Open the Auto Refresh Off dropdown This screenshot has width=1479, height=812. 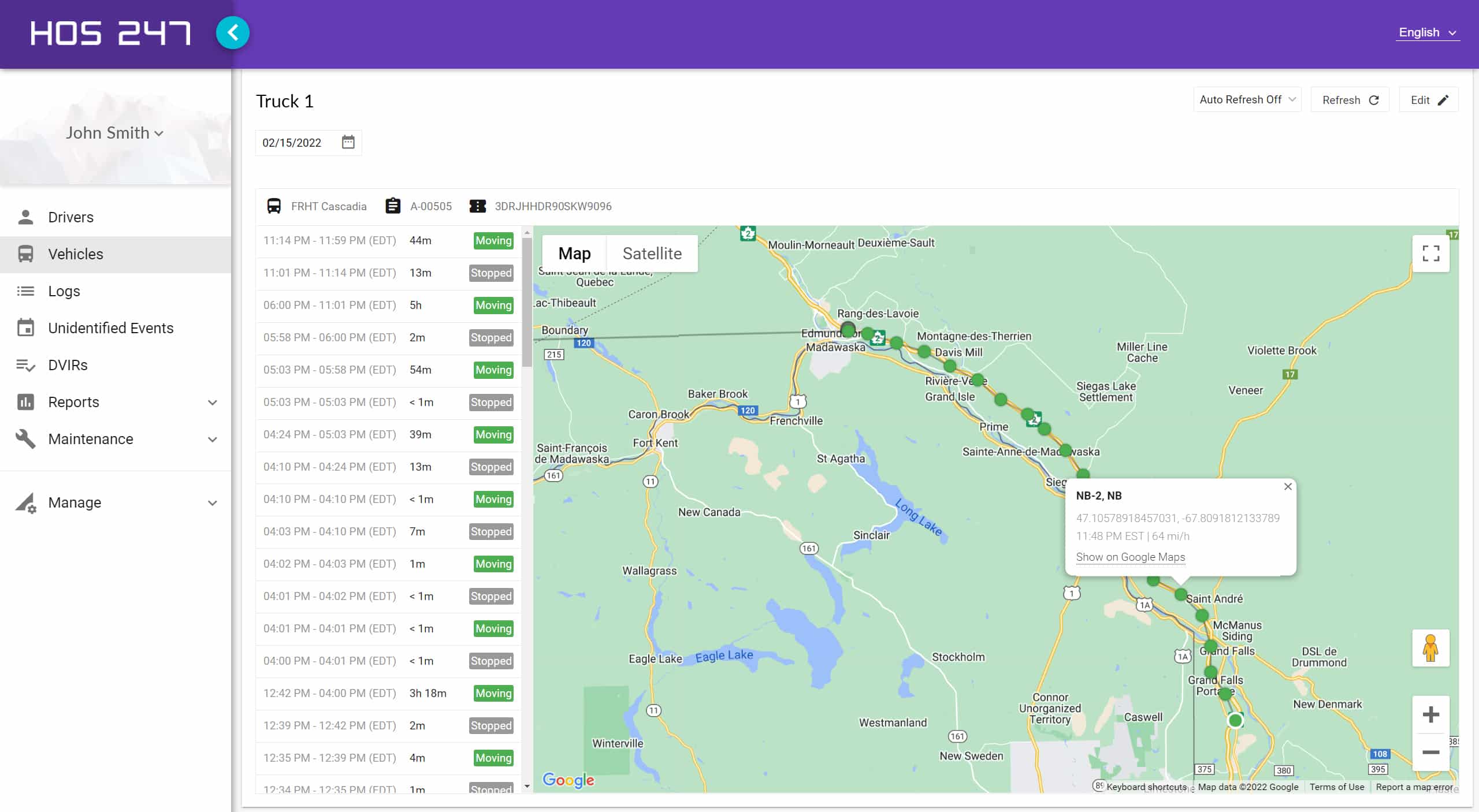(1247, 99)
